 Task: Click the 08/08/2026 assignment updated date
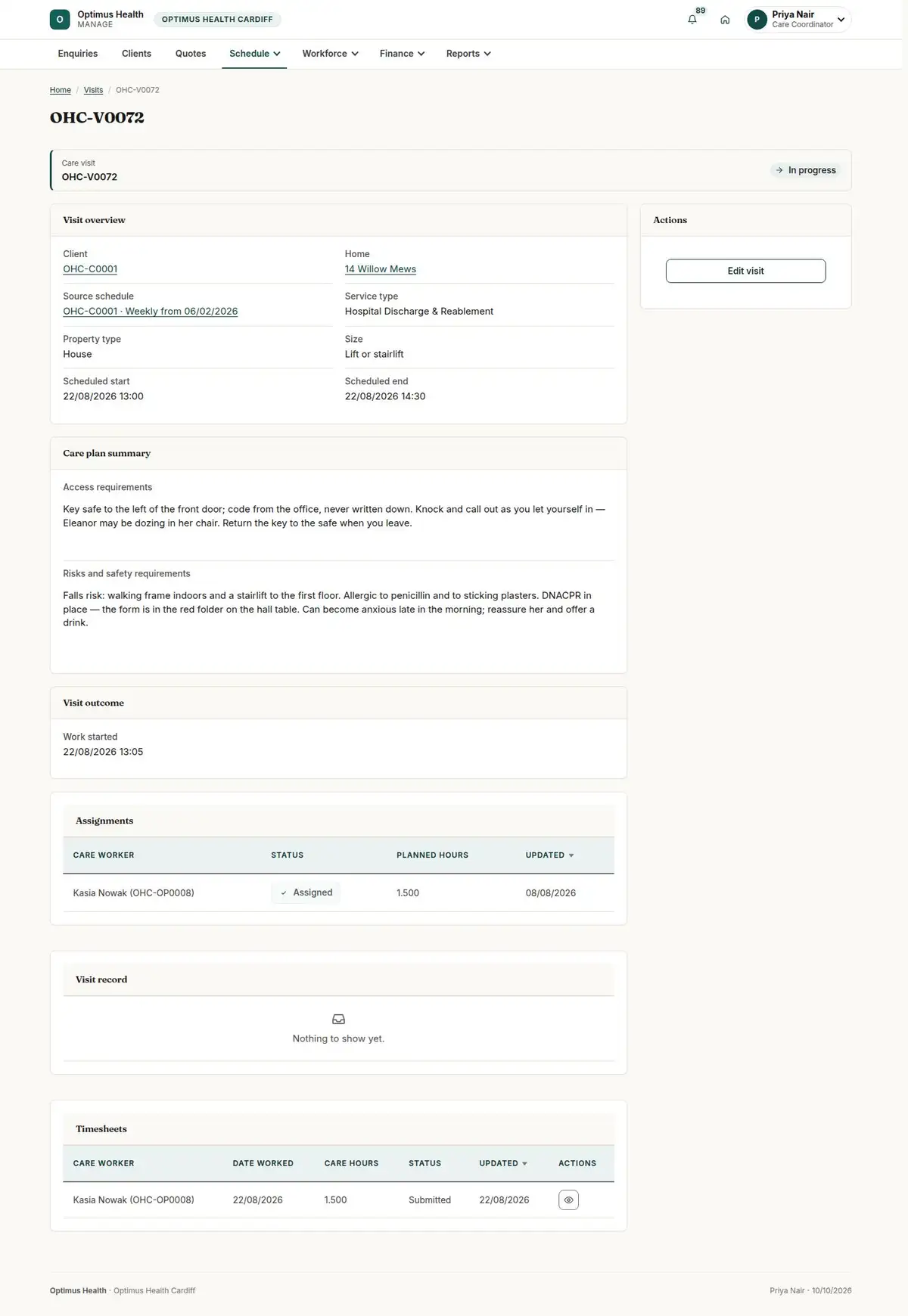tap(551, 893)
